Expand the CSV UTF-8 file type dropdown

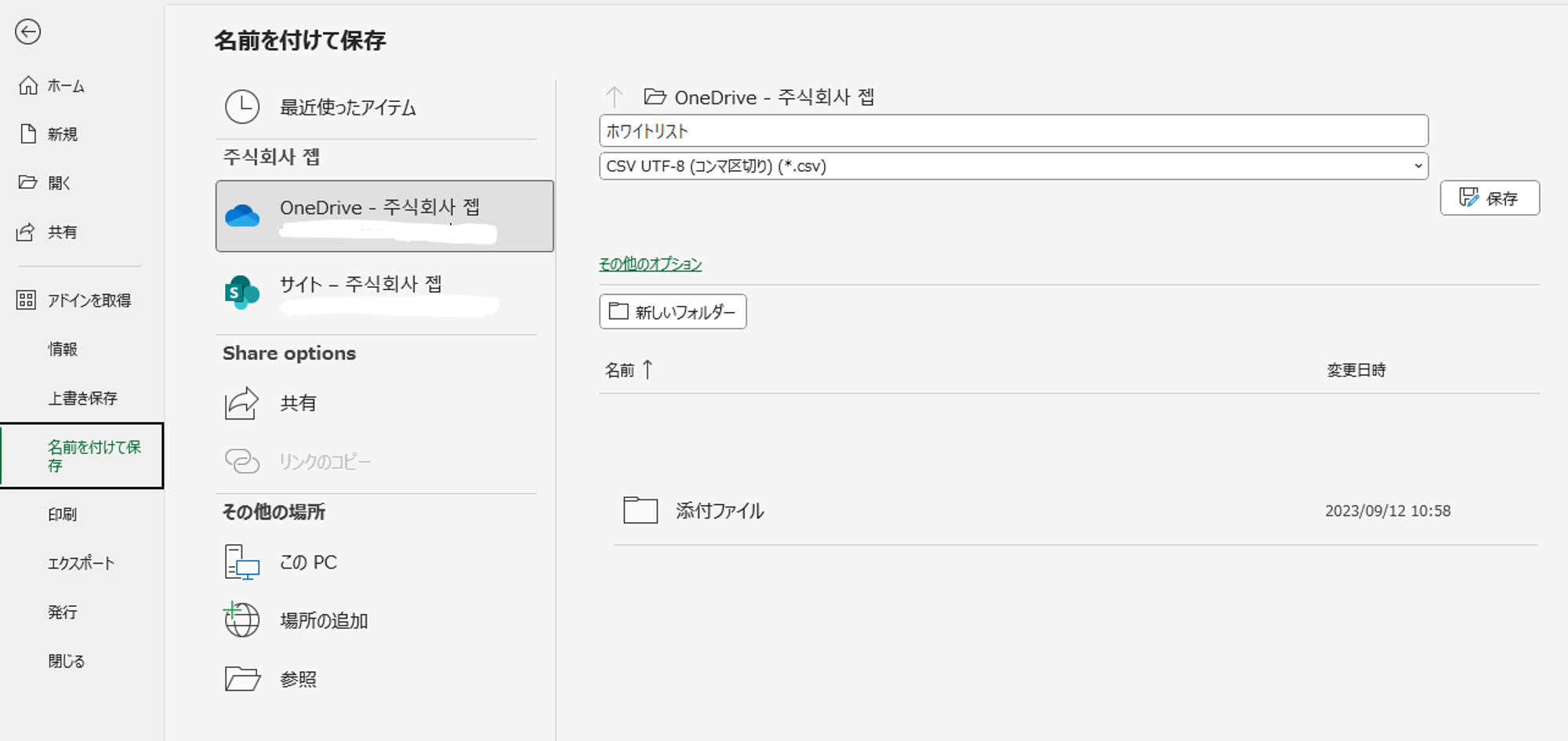pyautogui.click(x=1417, y=166)
